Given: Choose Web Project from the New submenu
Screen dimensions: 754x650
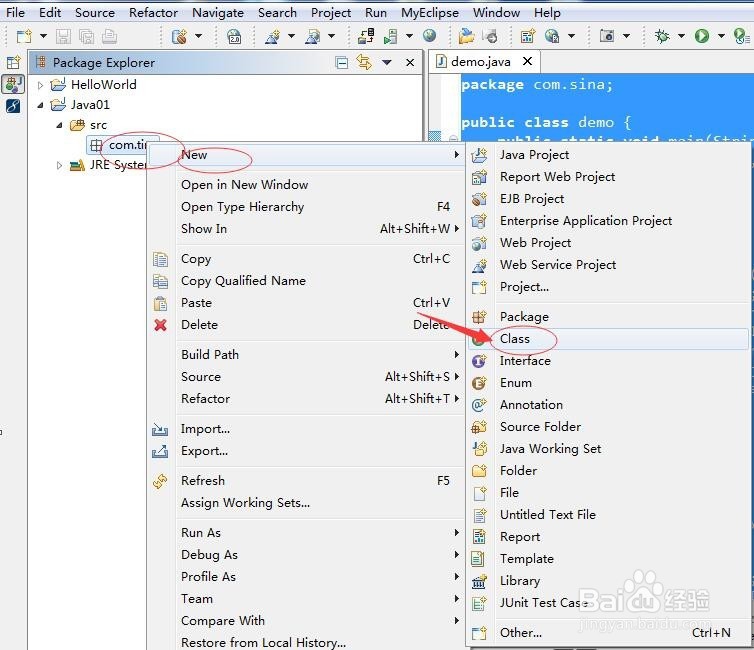Looking at the screenshot, I should click(x=608, y=243).
